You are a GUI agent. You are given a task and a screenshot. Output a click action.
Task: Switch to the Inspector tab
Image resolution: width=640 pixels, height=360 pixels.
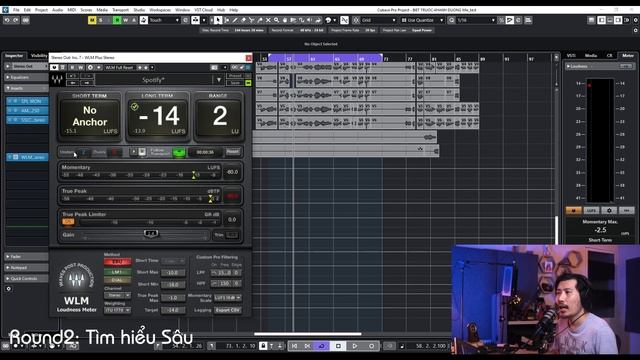[x=14, y=56]
